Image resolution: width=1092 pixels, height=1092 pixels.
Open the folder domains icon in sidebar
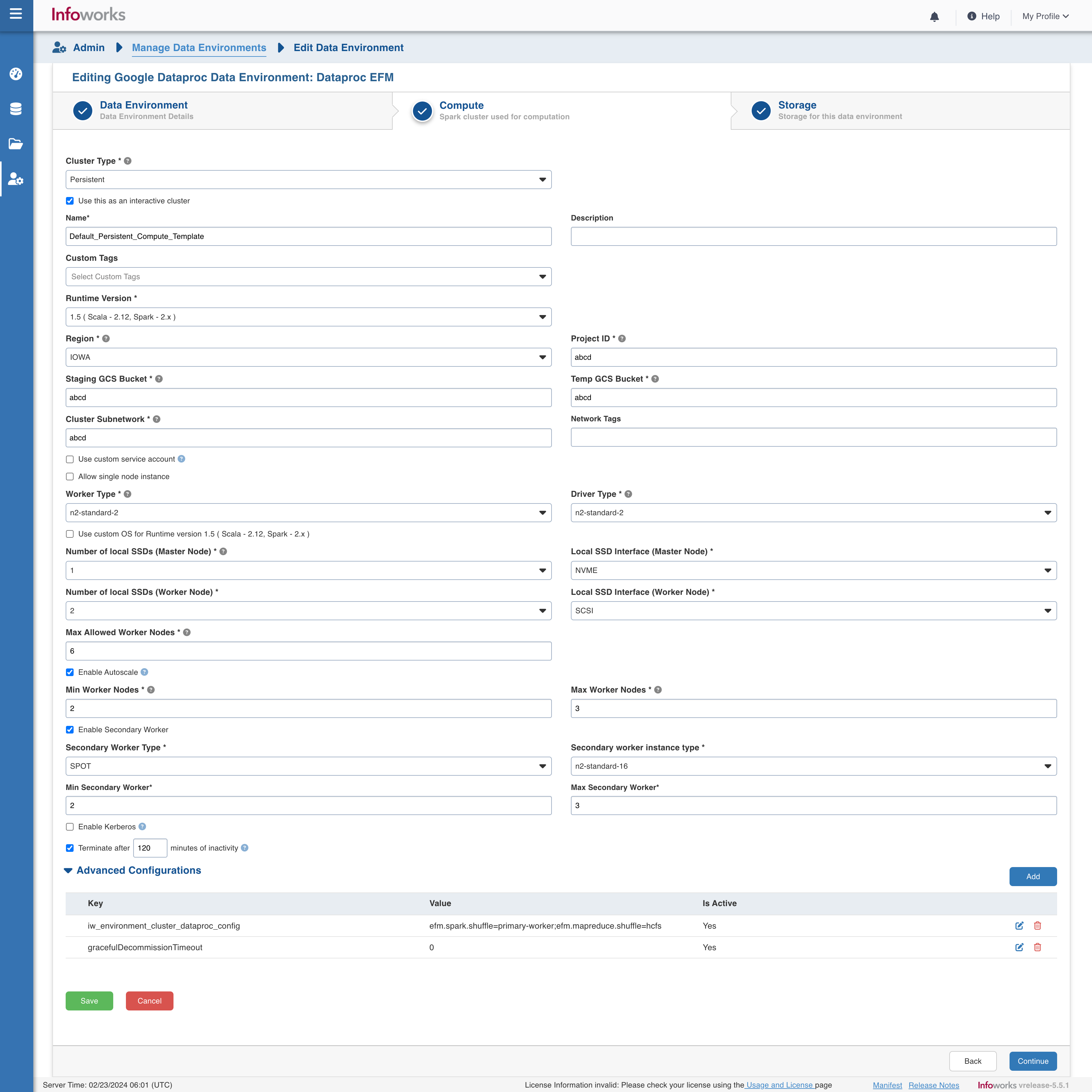pos(16,144)
